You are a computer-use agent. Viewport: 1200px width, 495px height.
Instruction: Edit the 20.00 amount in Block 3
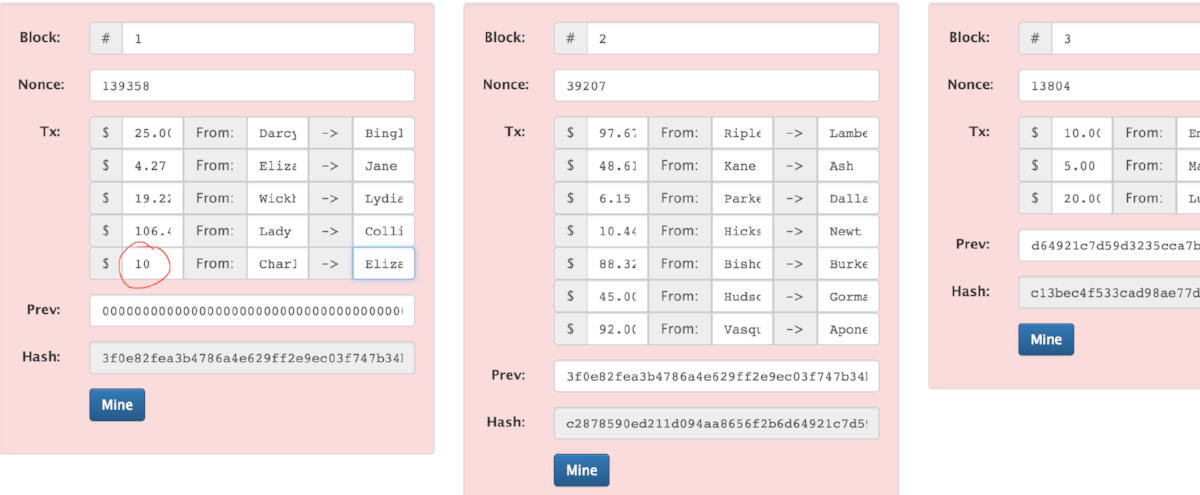1082,198
